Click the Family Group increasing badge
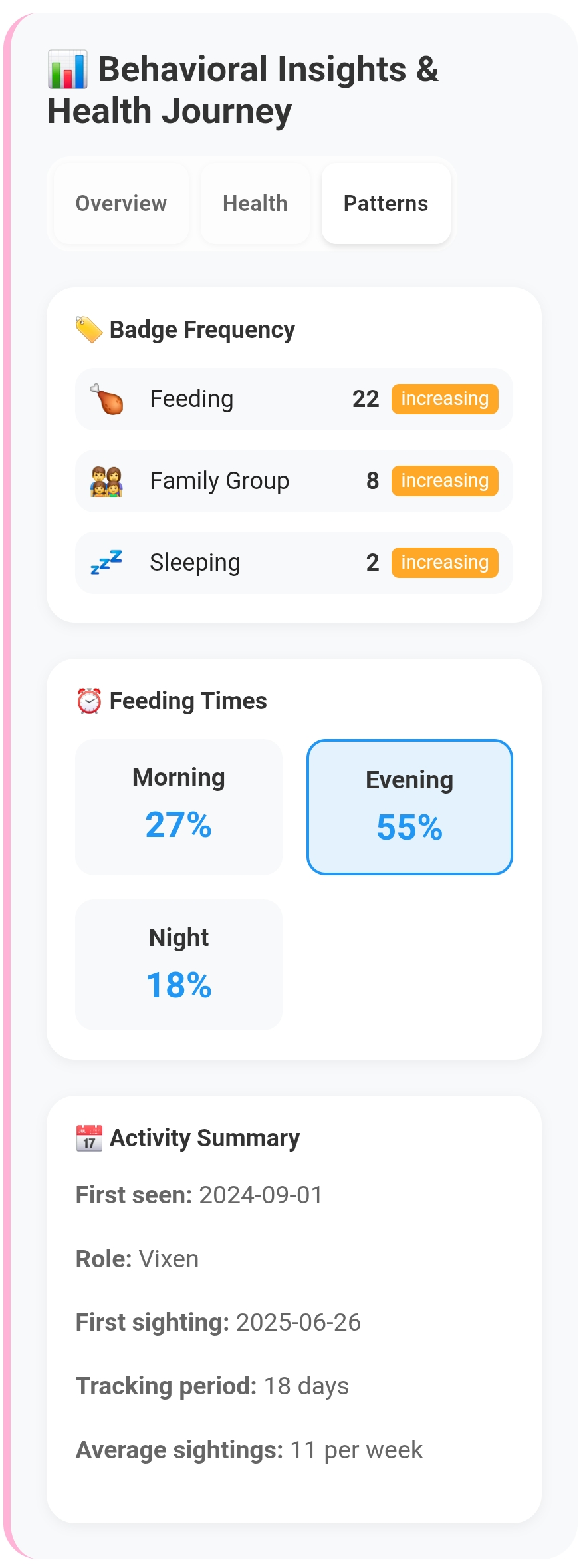Viewport: 583px width, 1568px height. [445, 481]
